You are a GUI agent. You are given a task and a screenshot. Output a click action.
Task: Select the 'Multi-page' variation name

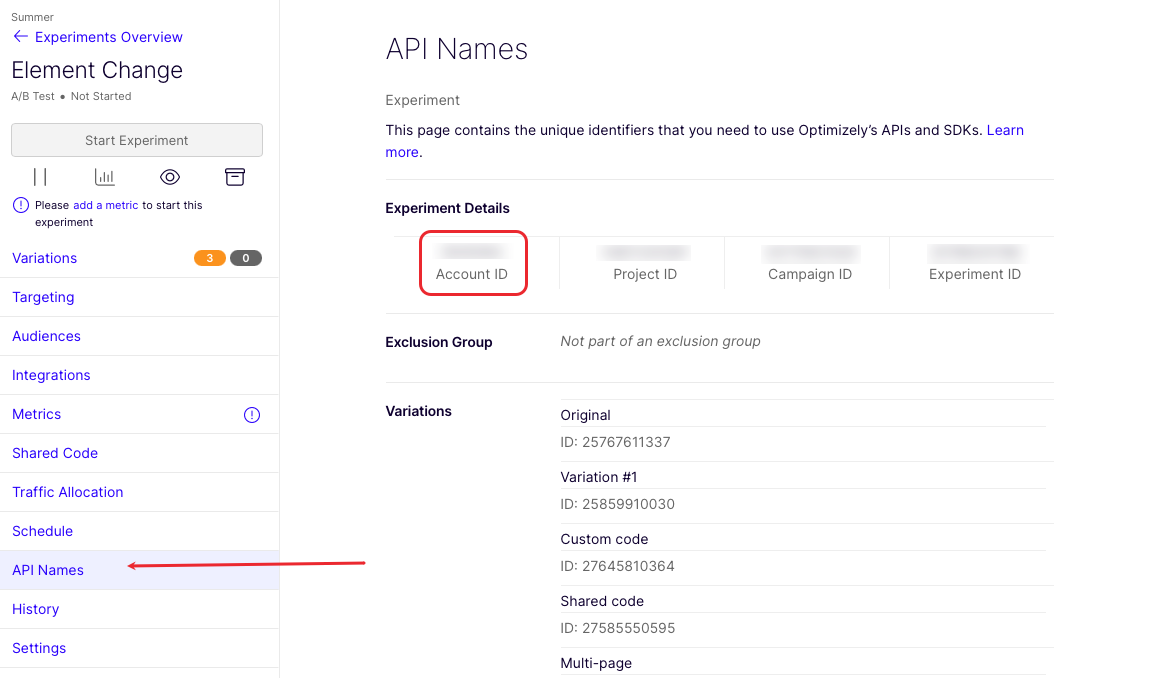596,663
